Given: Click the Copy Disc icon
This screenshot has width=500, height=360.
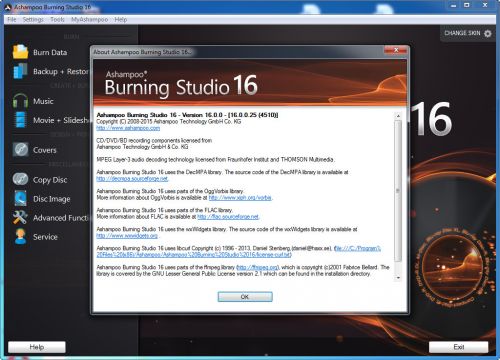Looking at the screenshot, I should click(20, 179).
